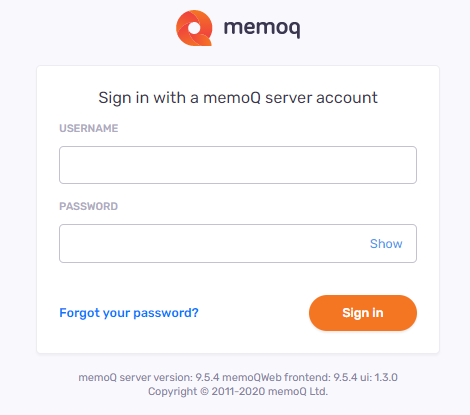Click the word account in the heading
This screenshot has width=470, height=415.
coord(347,98)
